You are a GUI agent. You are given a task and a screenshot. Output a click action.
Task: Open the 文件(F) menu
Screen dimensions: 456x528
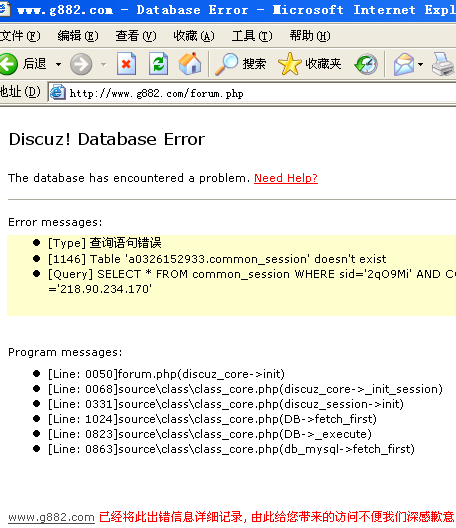click(20, 35)
